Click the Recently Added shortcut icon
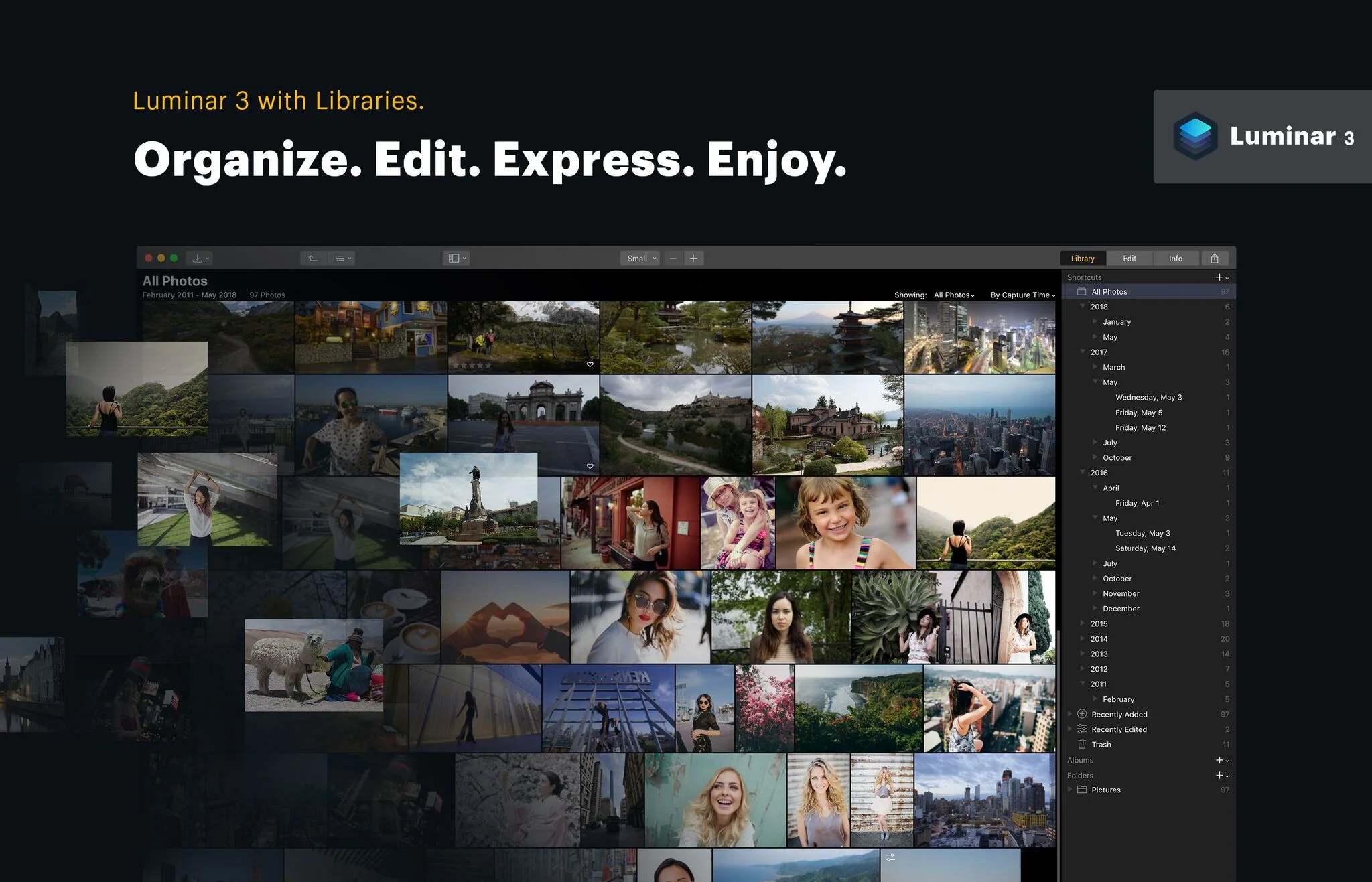The height and width of the screenshot is (882, 1372). click(x=1083, y=714)
